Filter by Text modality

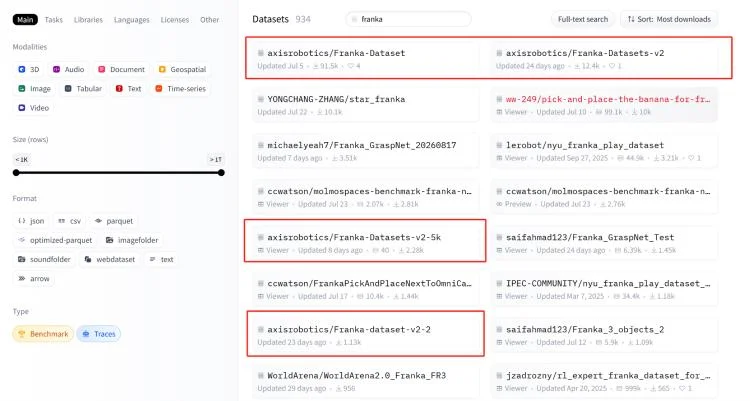coord(128,89)
